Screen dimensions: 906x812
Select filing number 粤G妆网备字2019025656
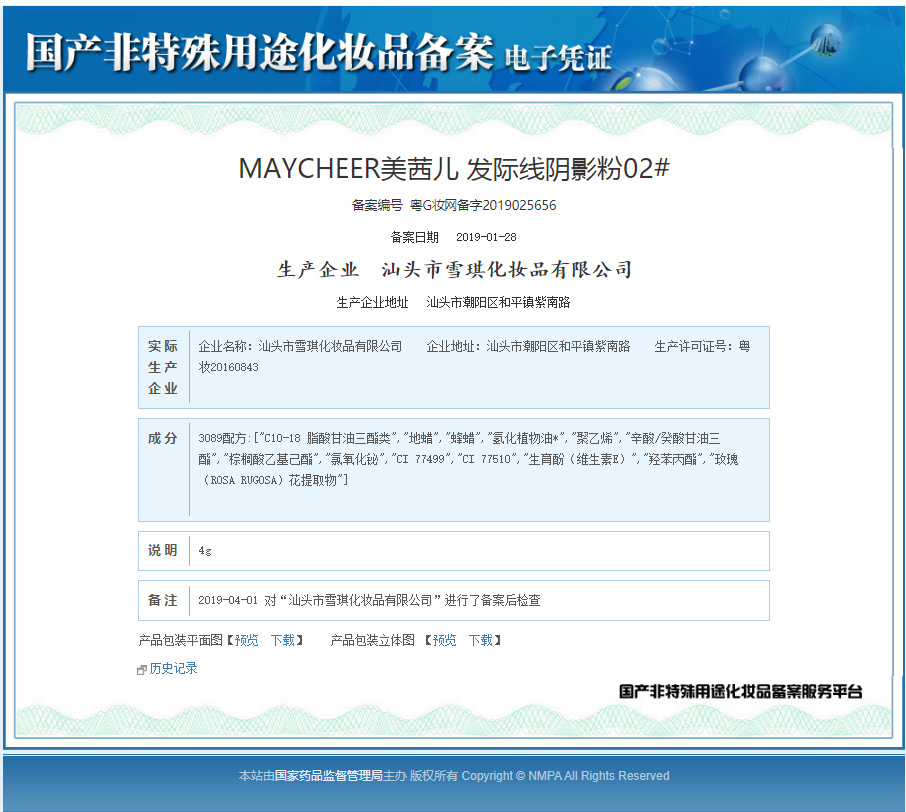(483, 205)
